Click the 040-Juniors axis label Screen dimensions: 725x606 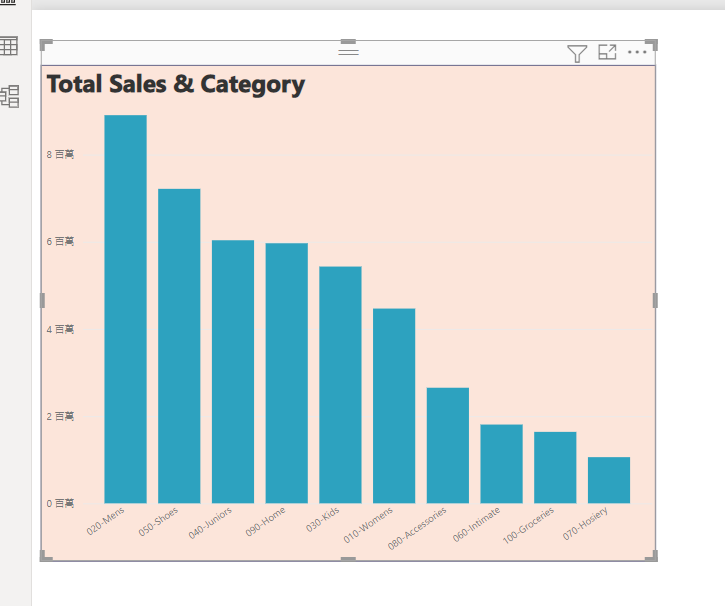point(210,523)
